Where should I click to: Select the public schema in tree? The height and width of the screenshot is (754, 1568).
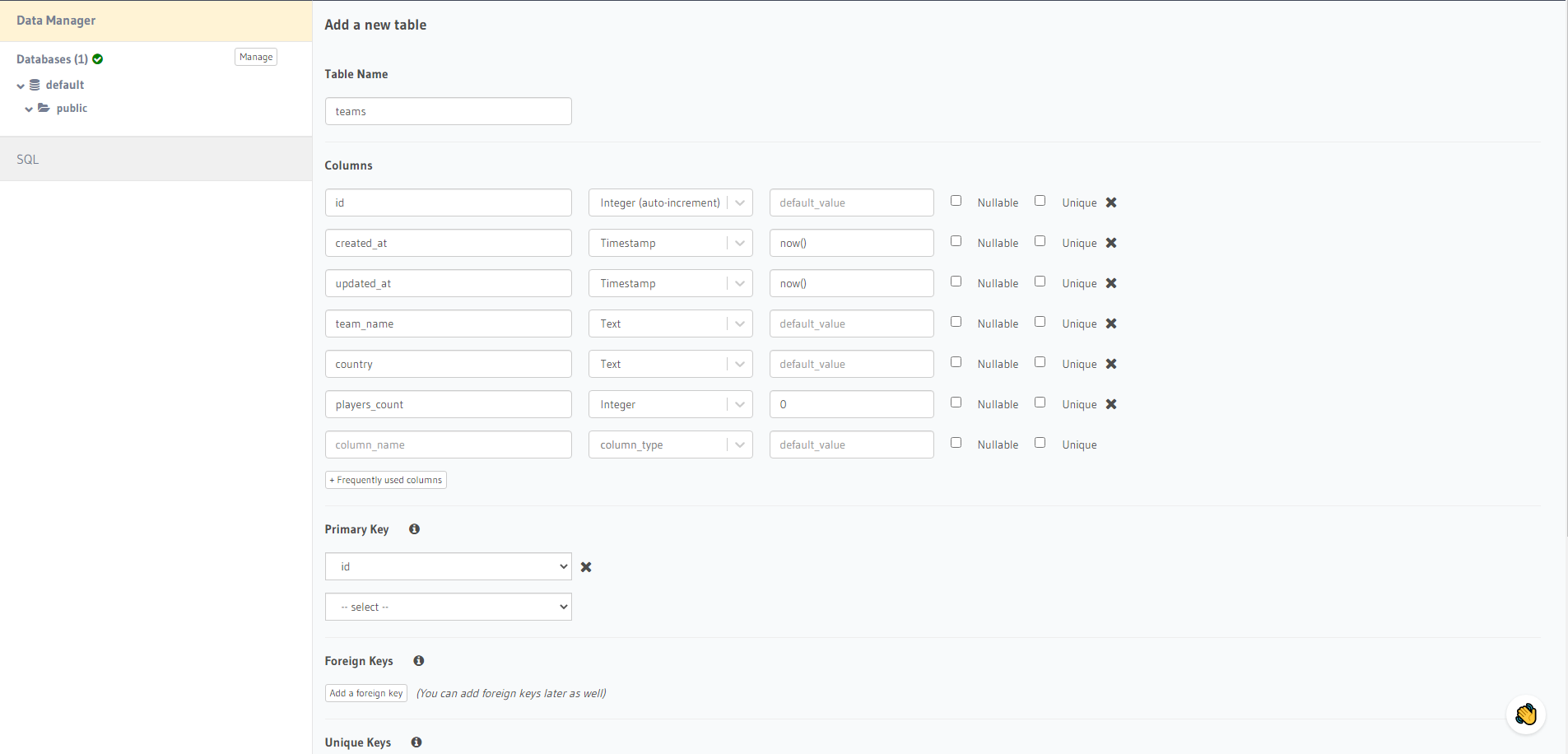72,108
